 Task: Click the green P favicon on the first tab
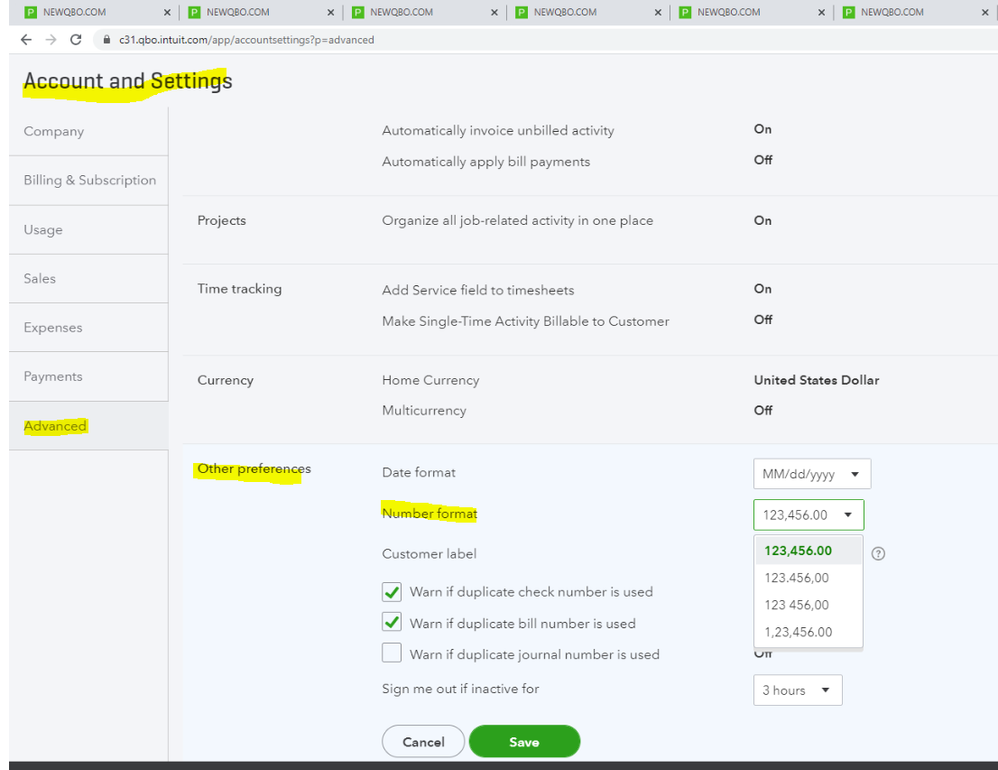coord(31,12)
